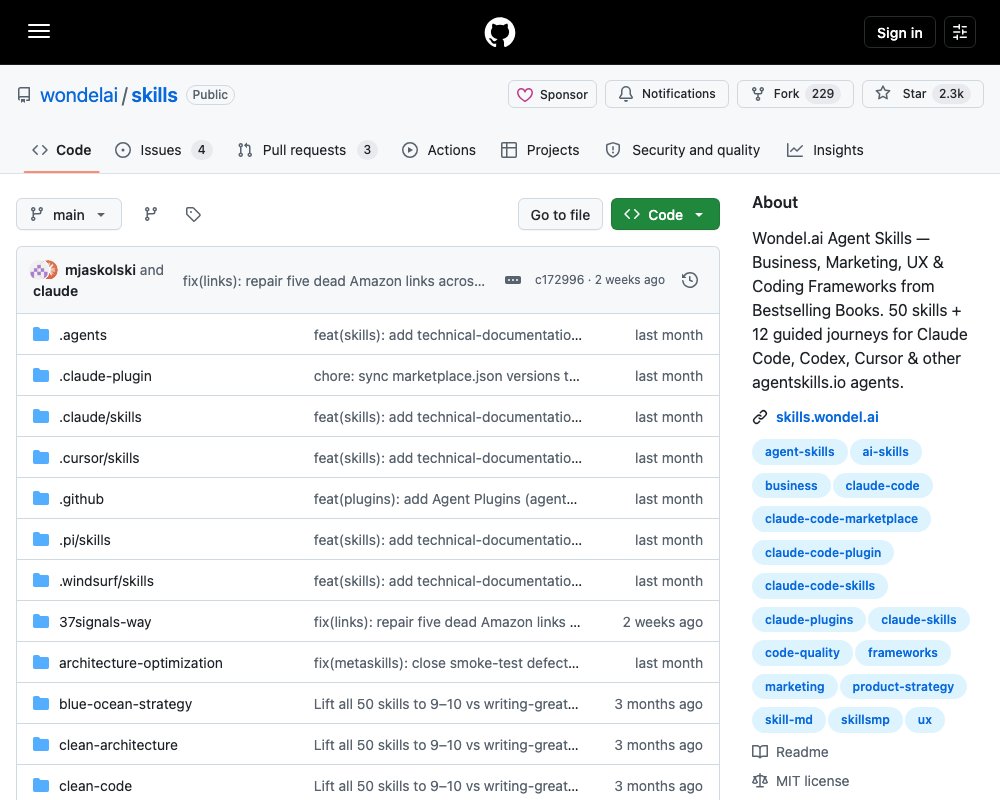The width and height of the screenshot is (1000, 800).
Task: Open the Security and quality tab
Action: click(x=682, y=150)
